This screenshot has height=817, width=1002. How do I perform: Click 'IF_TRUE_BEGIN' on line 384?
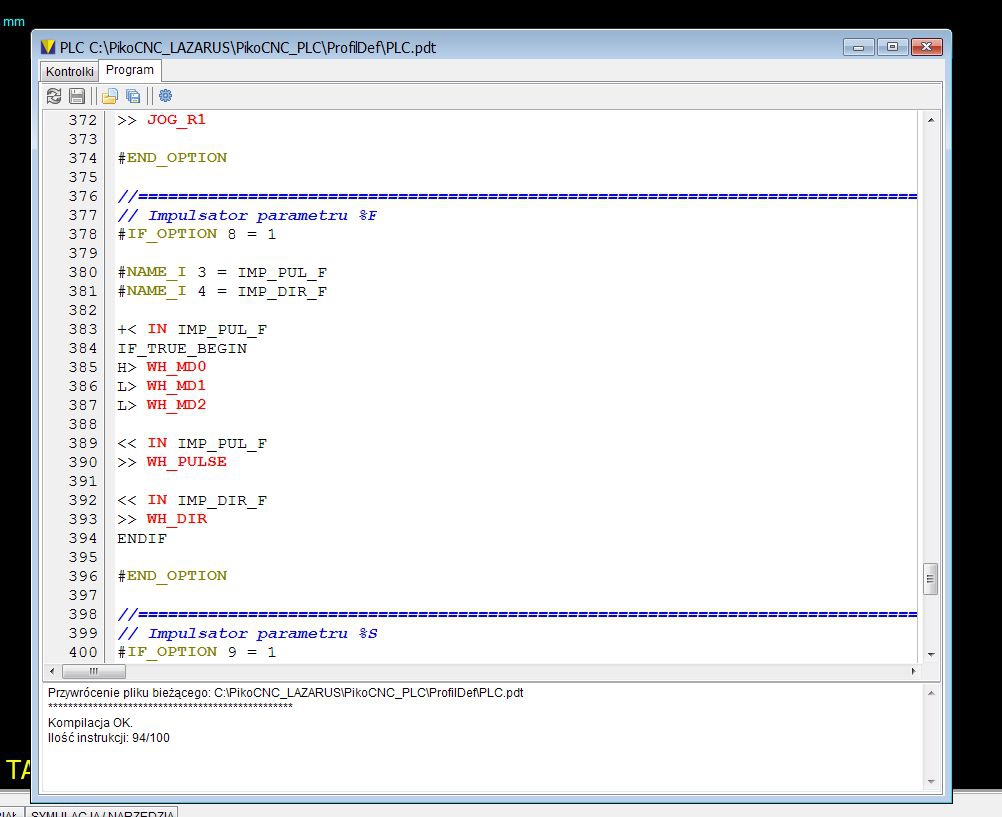(182, 348)
